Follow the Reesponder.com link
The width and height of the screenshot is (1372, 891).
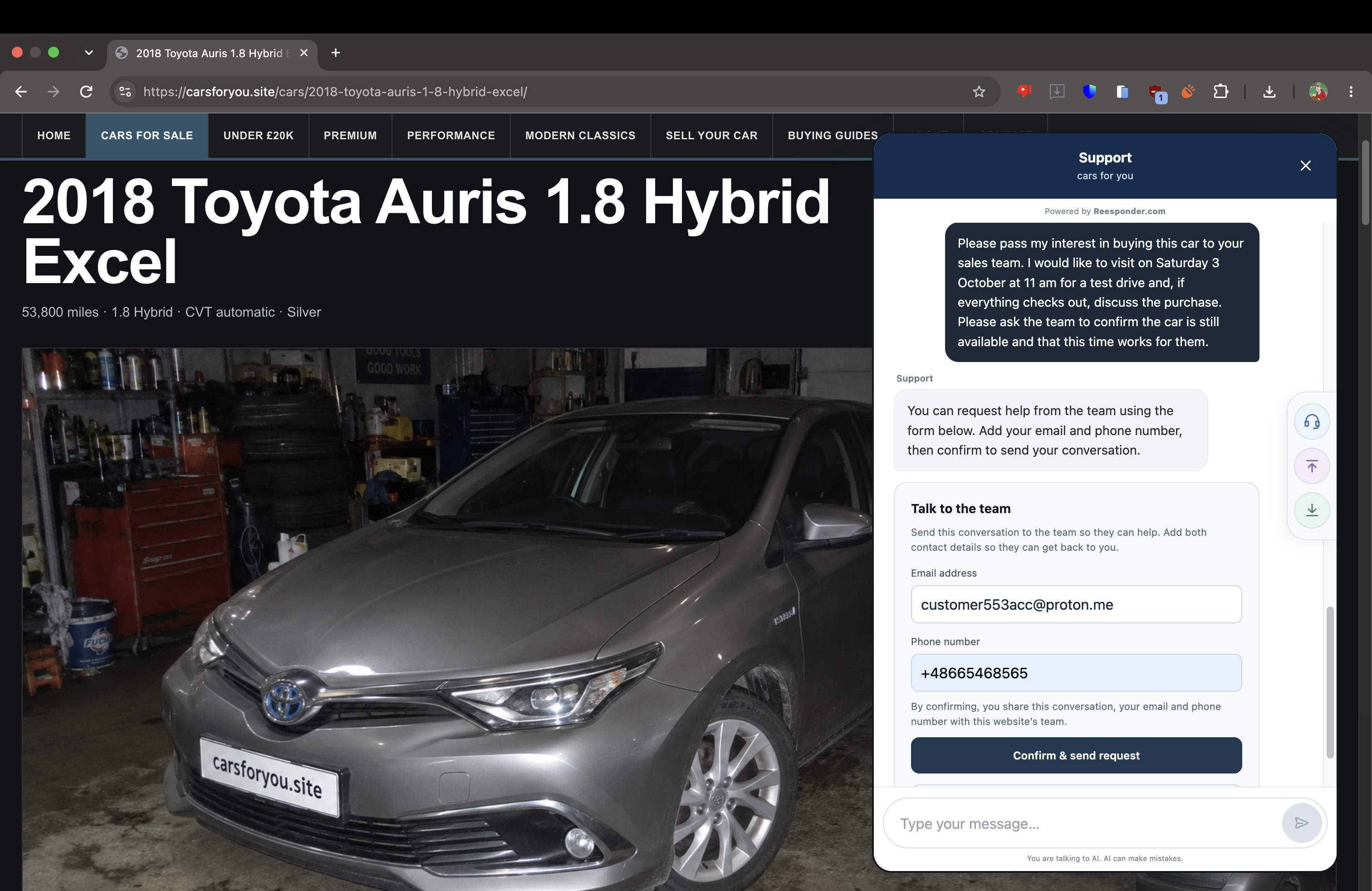[1129, 211]
